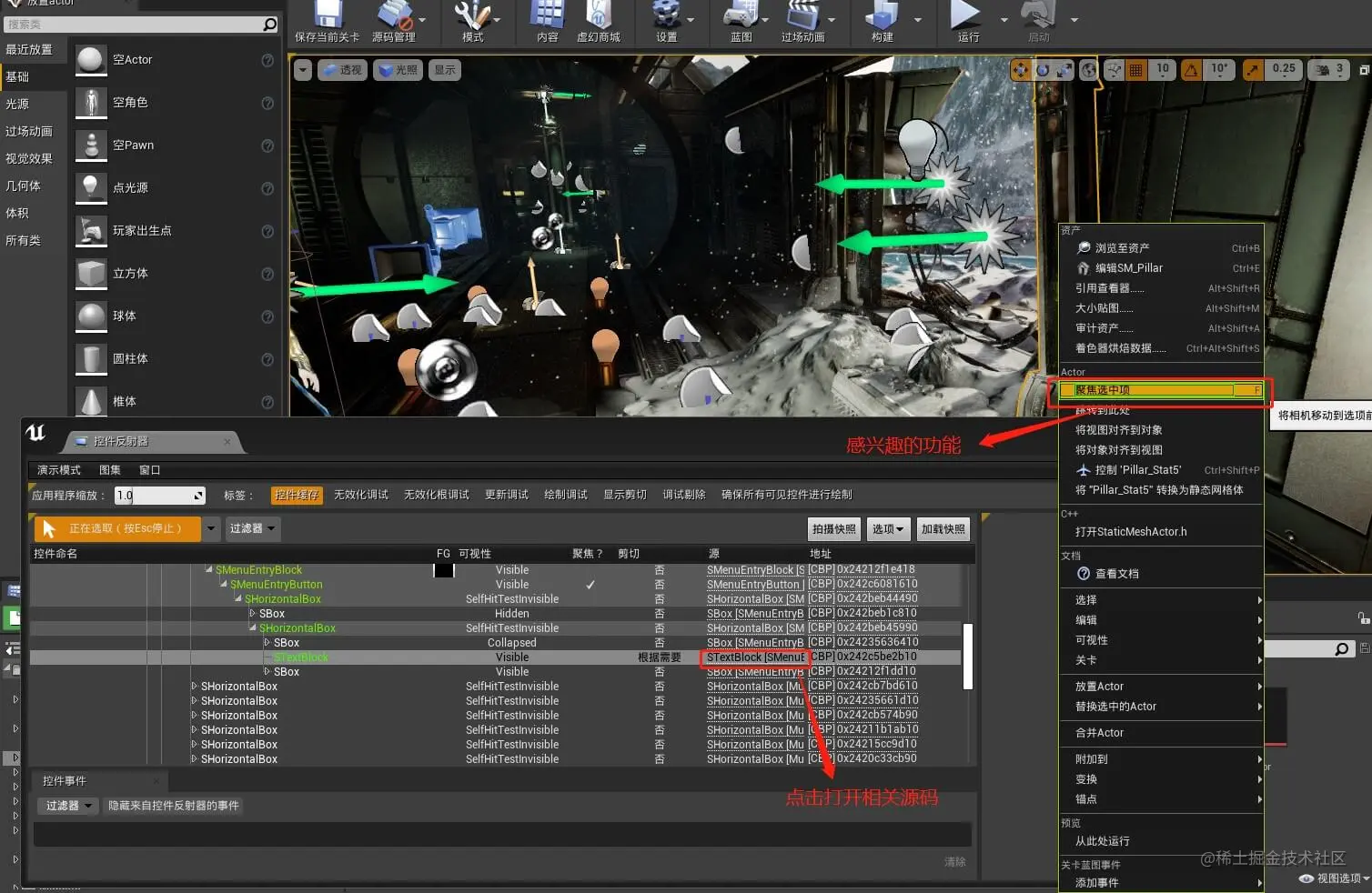Select the scale gizmo tool in viewport
The width and height of the screenshot is (1372, 893).
point(1064,70)
